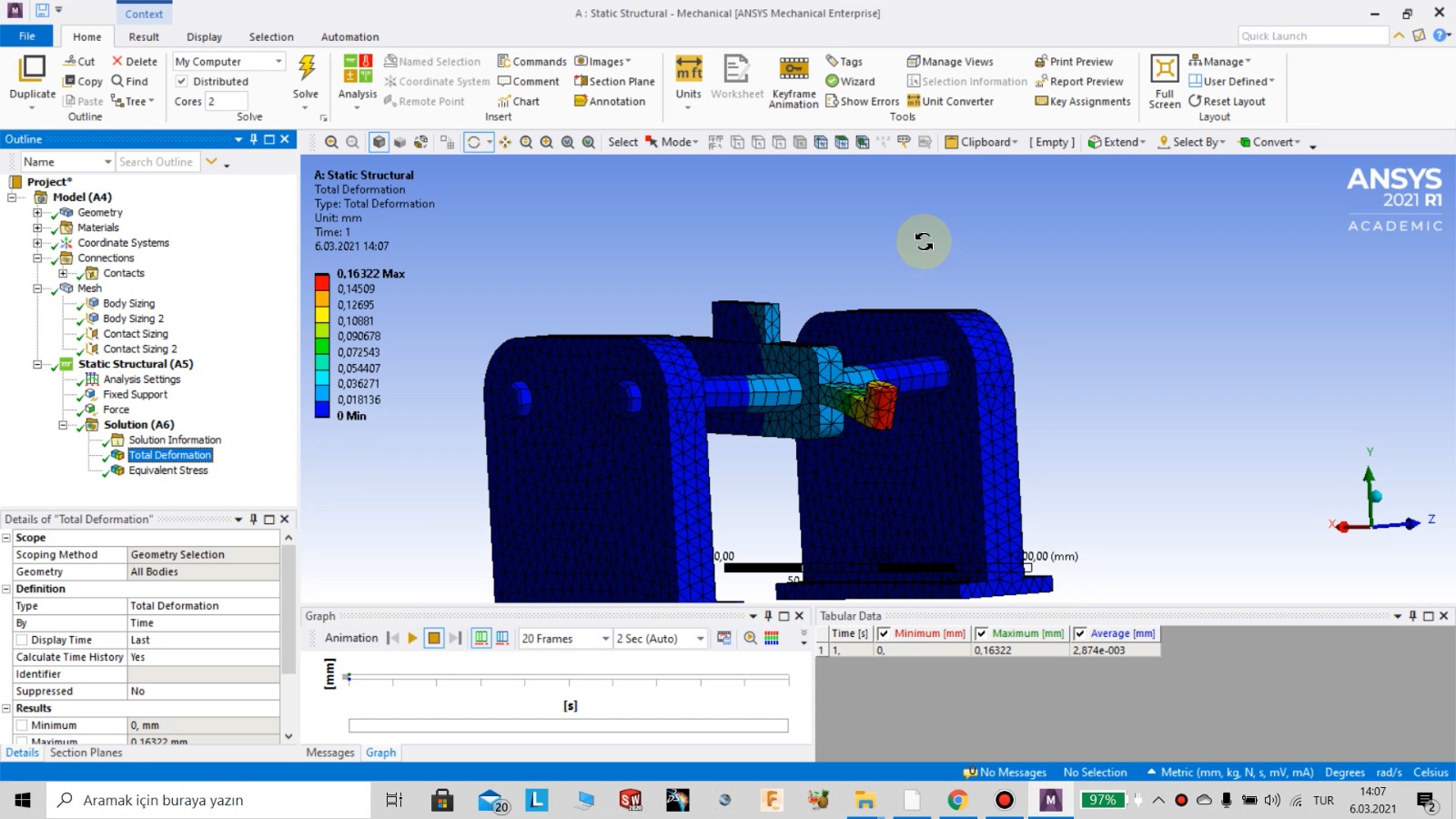Open the 20 Frames animation dropdown
Image resolution: width=1456 pixels, height=819 pixels.
tap(605, 639)
